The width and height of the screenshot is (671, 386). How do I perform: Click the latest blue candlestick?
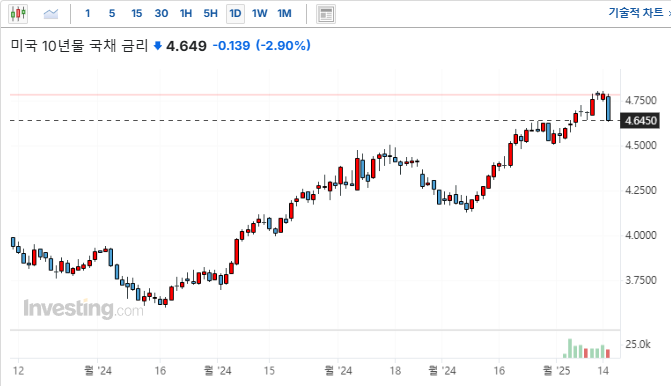pyautogui.click(x=609, y=108)
